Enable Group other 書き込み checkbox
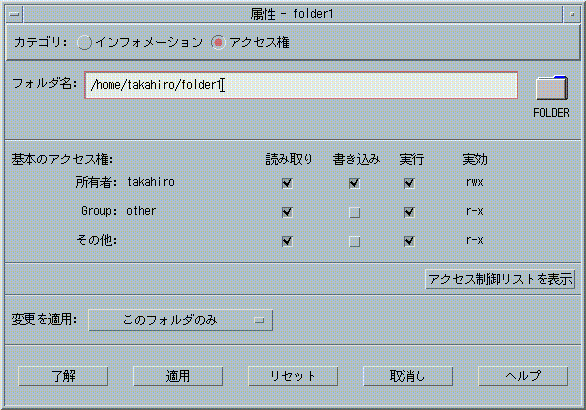Screen dimensions: 586x410 coord(354,212)
